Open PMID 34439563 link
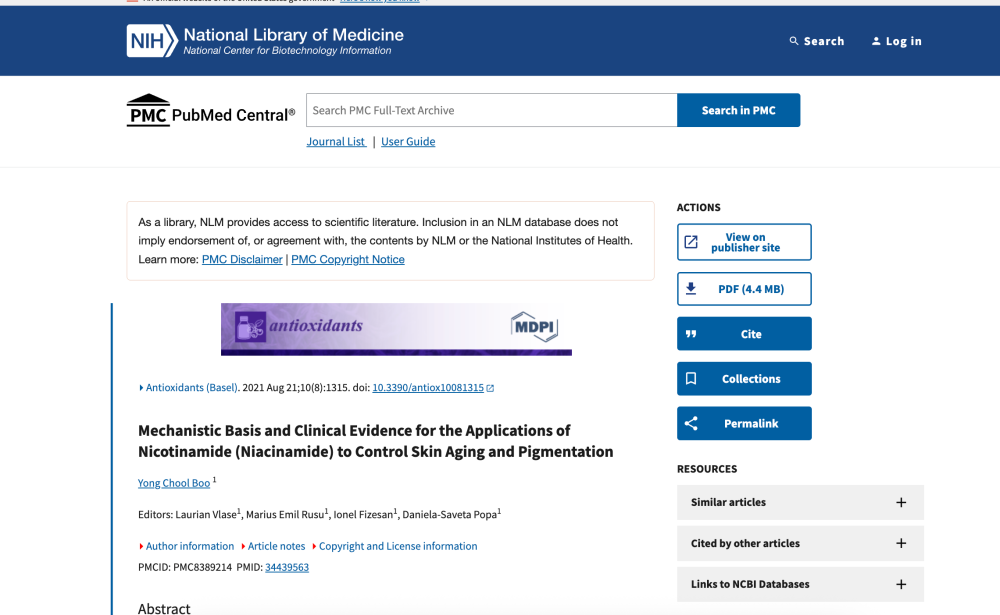Viewport: 1000px width, 615px height. click(x=287, y=567)
